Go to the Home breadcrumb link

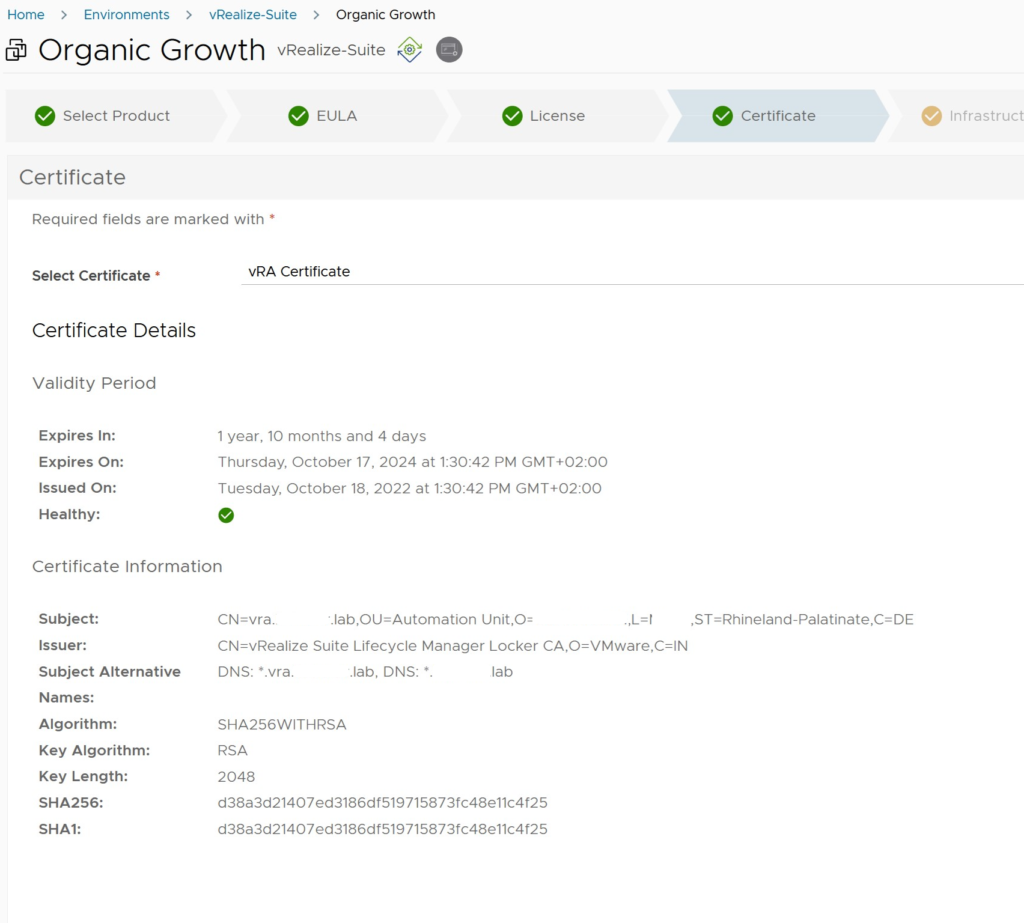(x=25, y=14)
